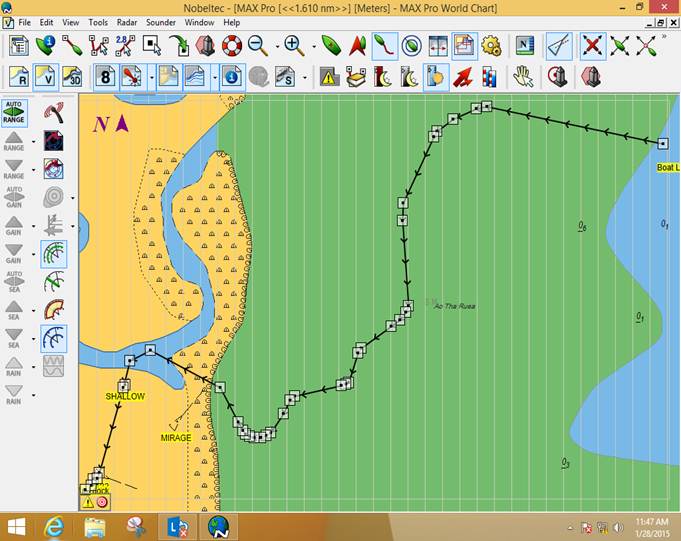The height and width of the screenshot is (541, 681).
Task: Select the zoom out magnifier tool
Action: 257,46
